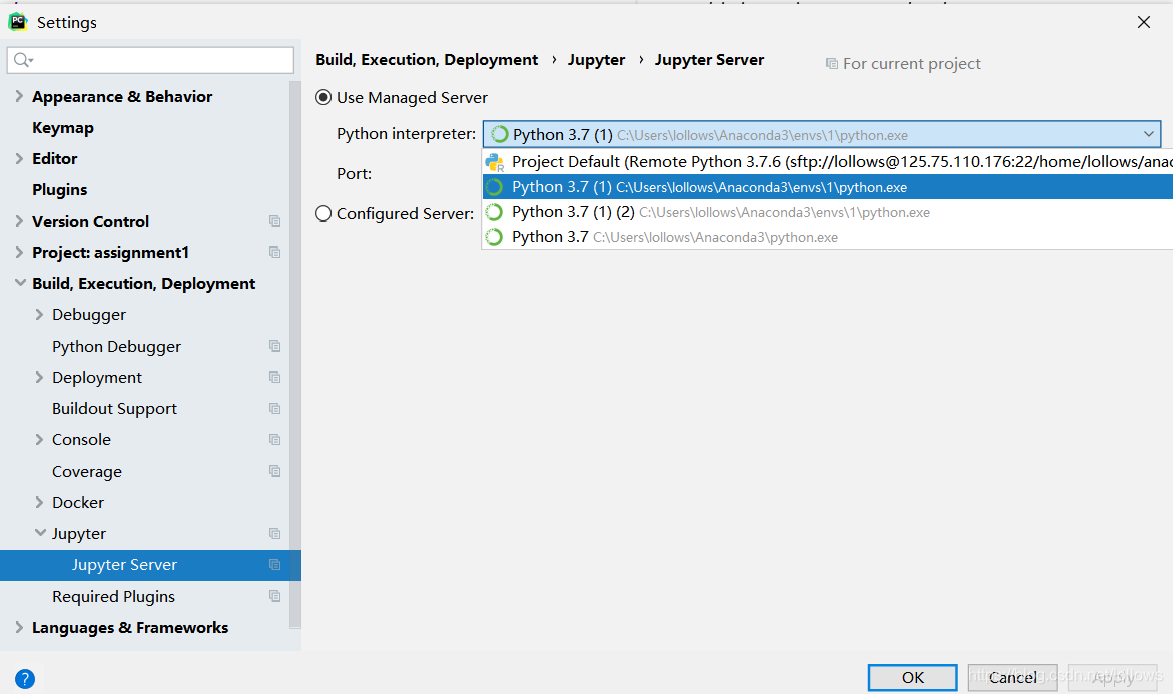The height and width of the screenshot is (694, 1173).
Task: Open the Python interpreter dropdown arrow
Action: coord(1148,134)
